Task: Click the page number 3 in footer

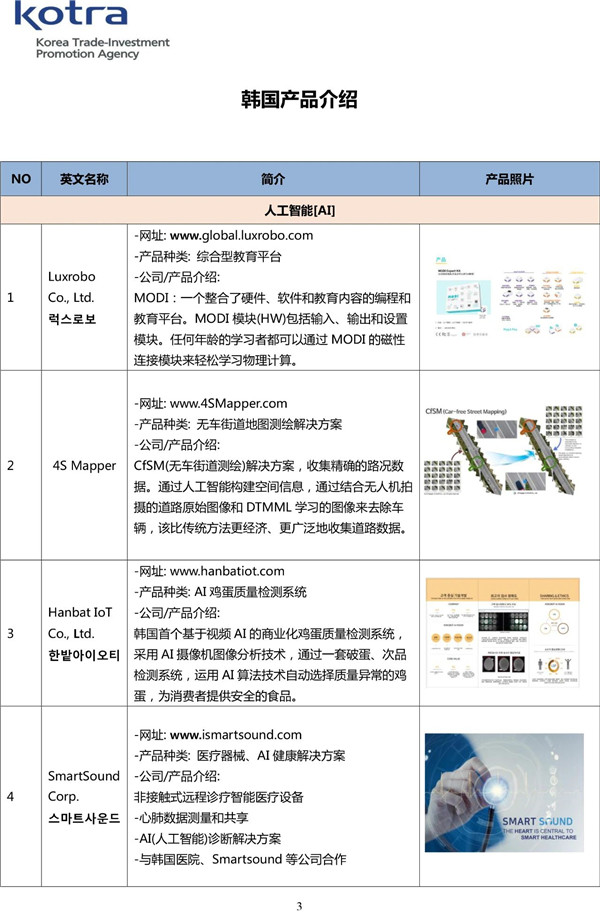Action: tap(299, 906)
